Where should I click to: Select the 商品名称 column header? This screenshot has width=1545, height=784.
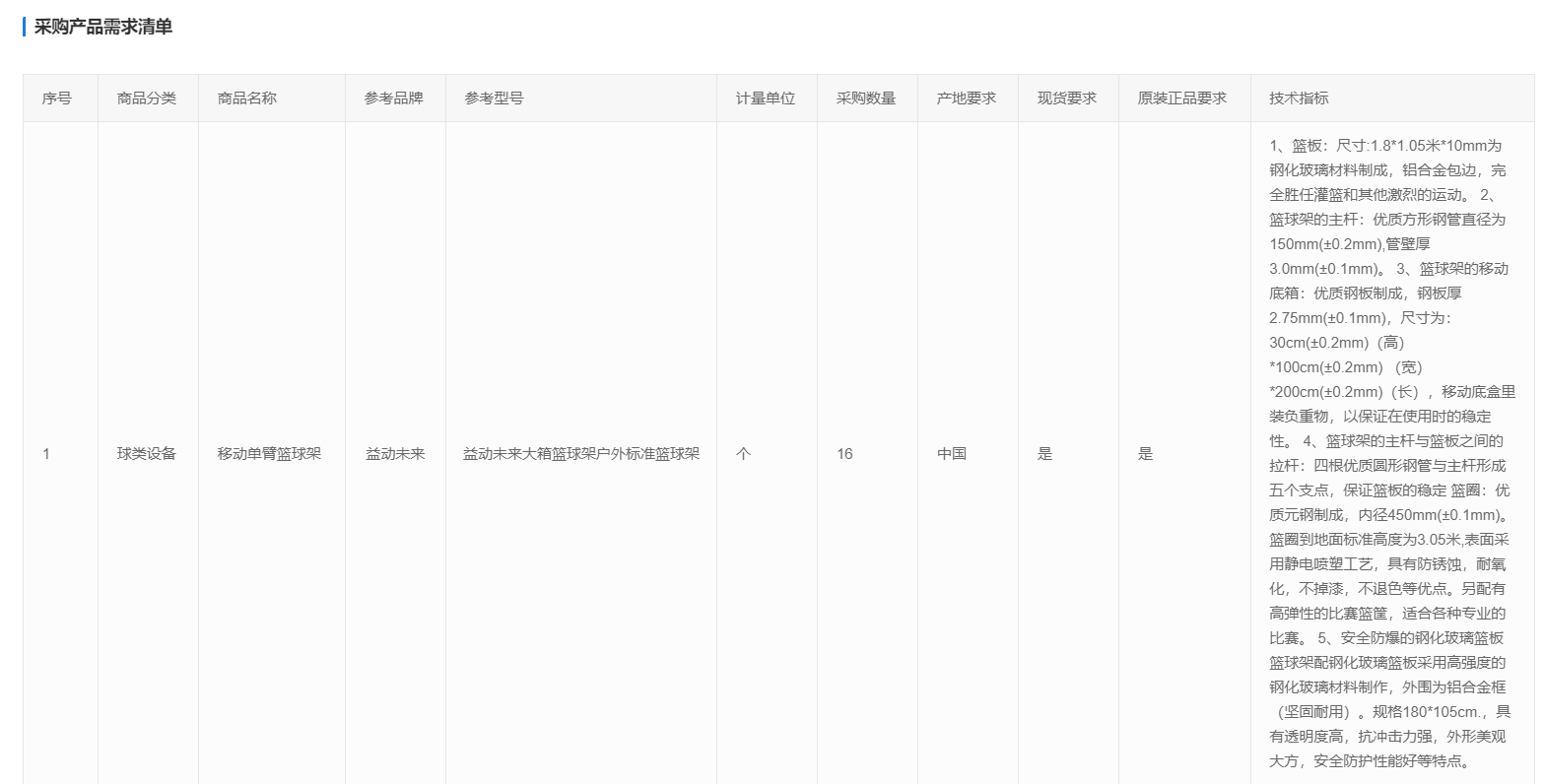(247, 98)
